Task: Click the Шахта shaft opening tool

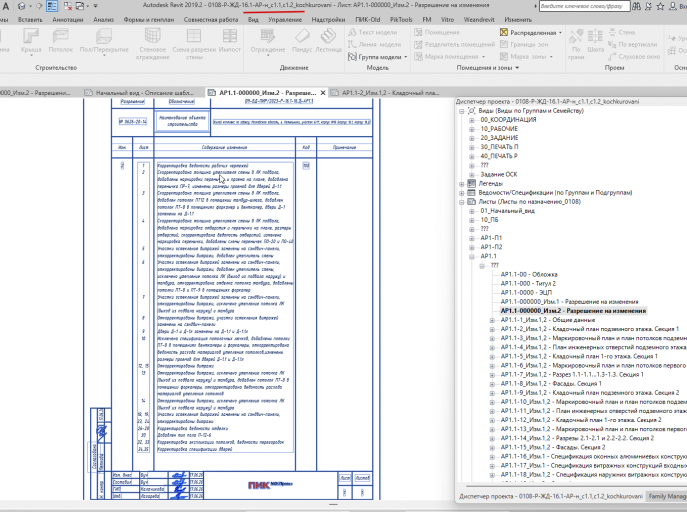Action: pyautogui.click(x=595, y=42)
